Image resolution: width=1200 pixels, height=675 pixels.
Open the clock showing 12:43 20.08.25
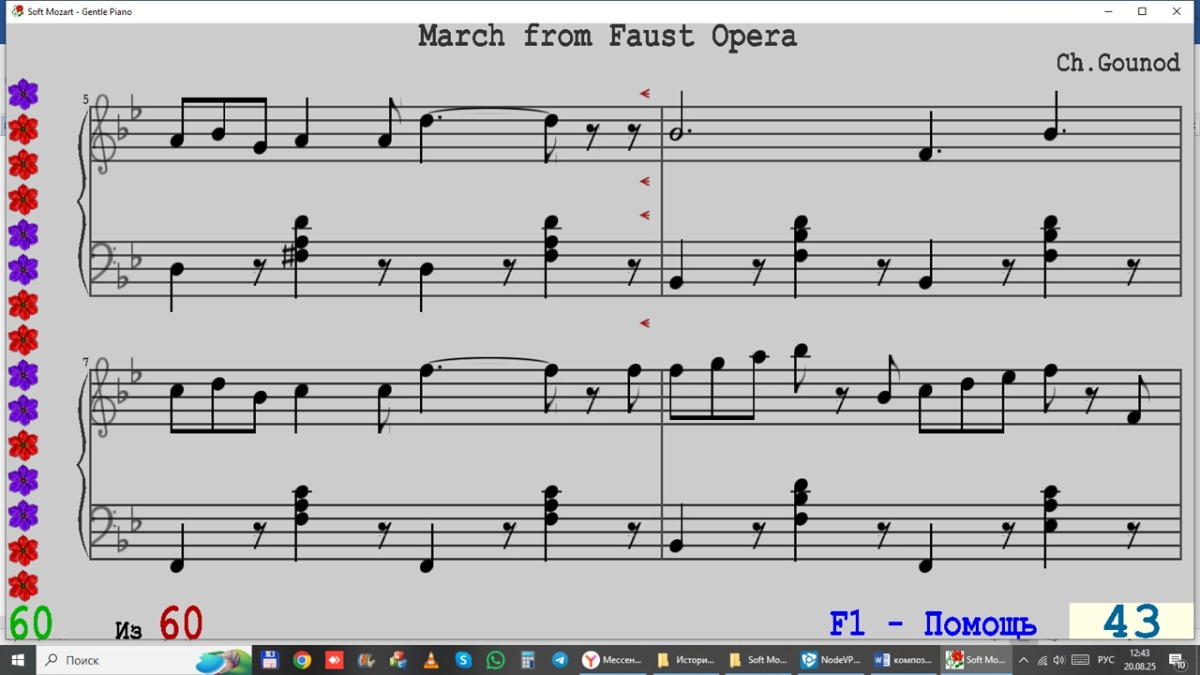1139,660
